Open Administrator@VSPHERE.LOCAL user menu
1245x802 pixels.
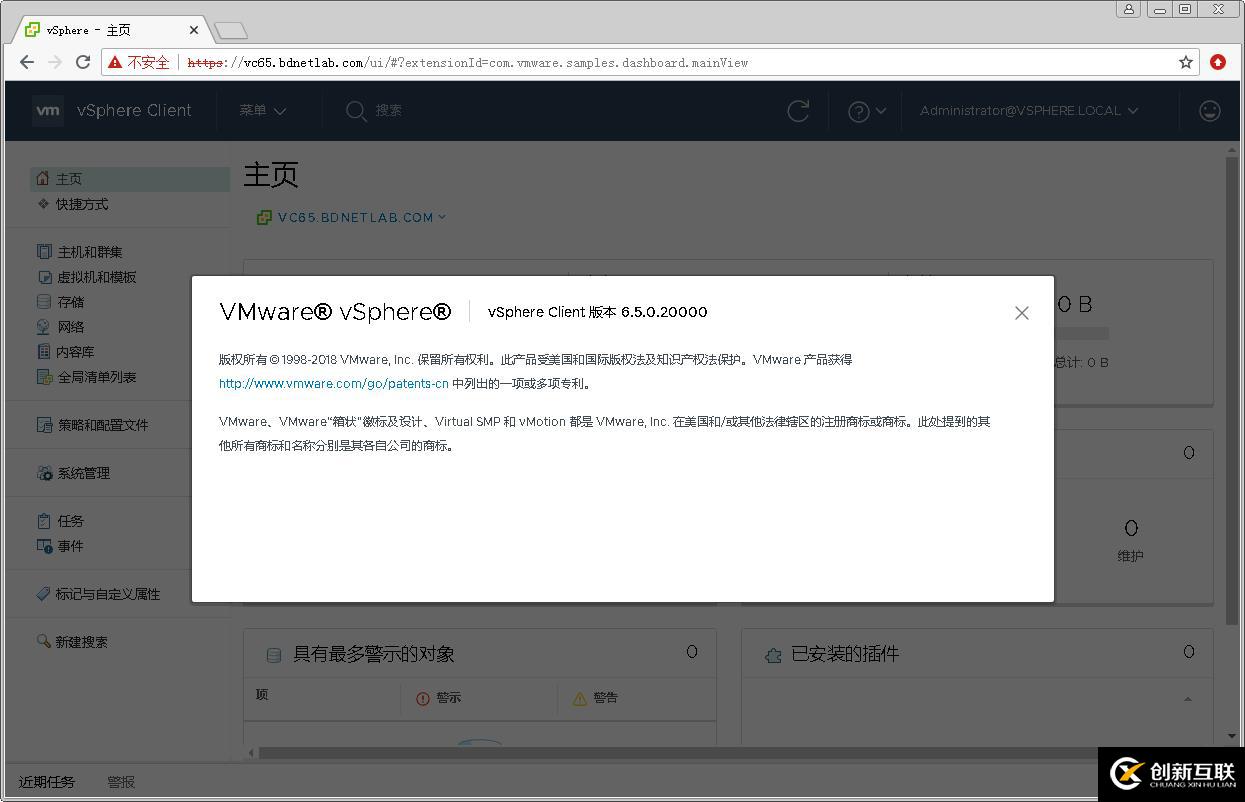coord(1029,111)
